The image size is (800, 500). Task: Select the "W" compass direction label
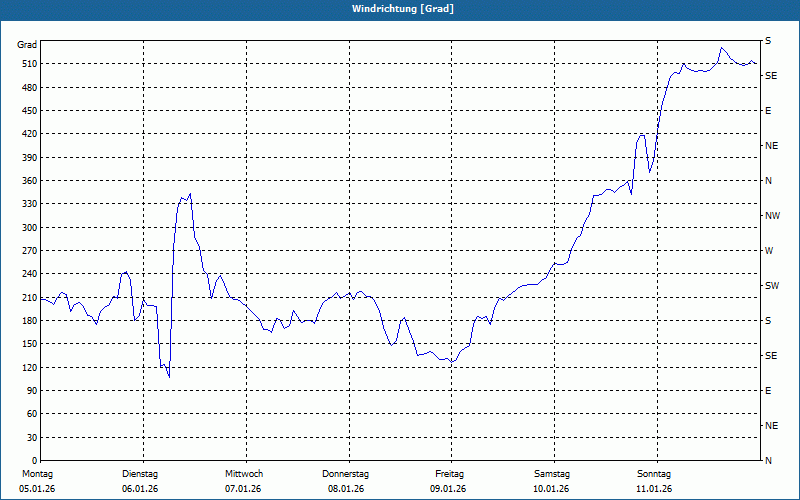[x=769, y=251]
